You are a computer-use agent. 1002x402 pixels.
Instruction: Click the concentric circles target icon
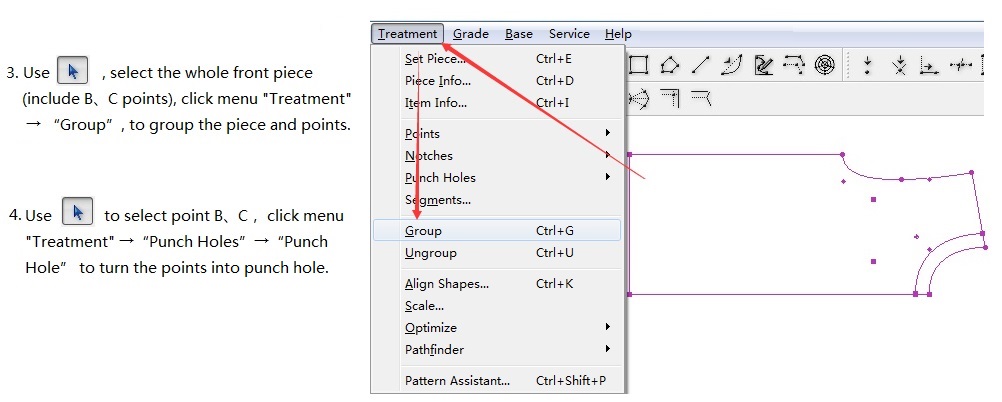coord(824,66)
